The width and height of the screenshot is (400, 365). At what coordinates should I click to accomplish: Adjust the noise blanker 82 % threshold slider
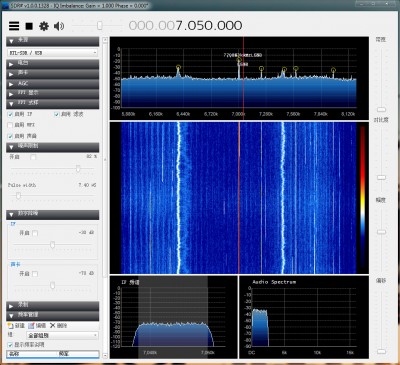(x=78, y=169)
